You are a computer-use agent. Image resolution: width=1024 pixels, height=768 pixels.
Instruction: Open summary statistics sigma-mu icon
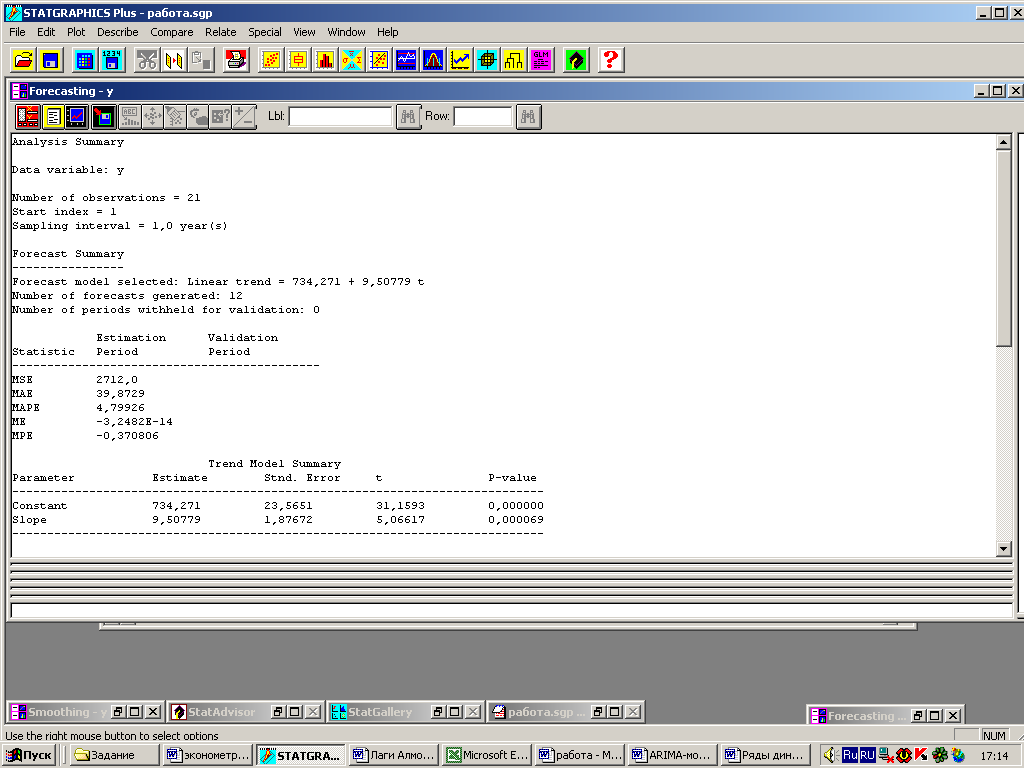[352, 60]
